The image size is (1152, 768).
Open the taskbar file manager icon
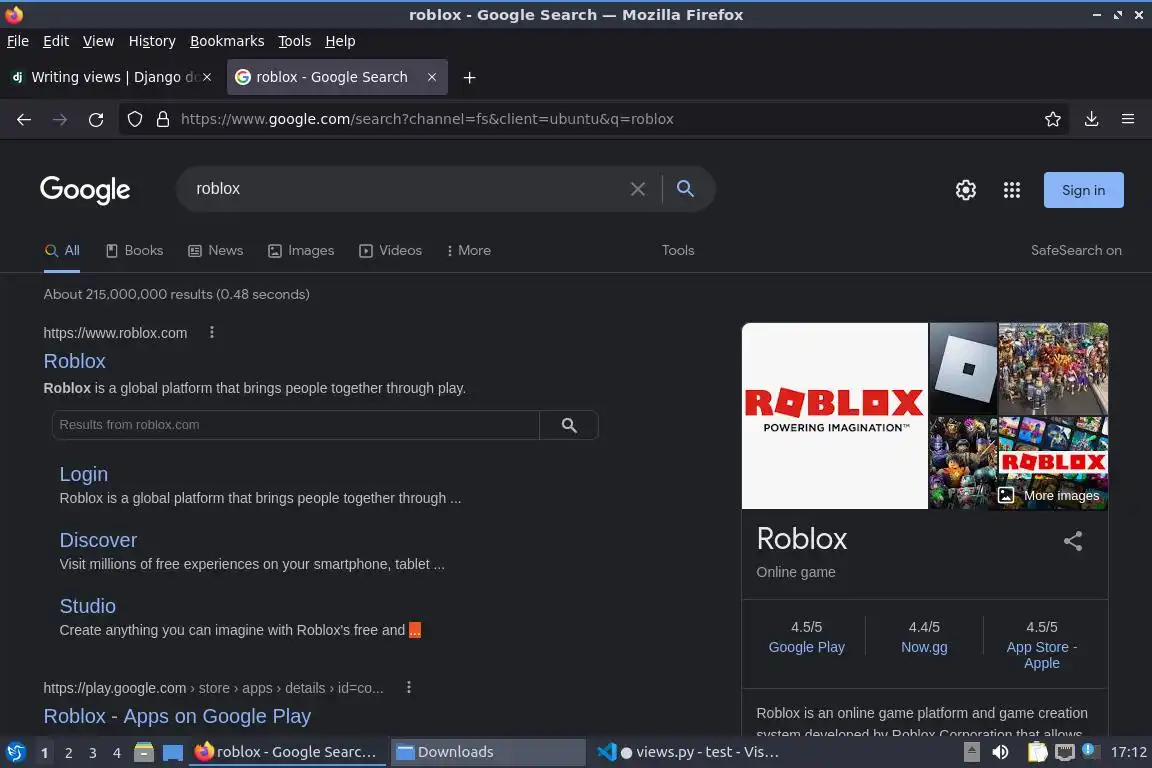[144, 752]
